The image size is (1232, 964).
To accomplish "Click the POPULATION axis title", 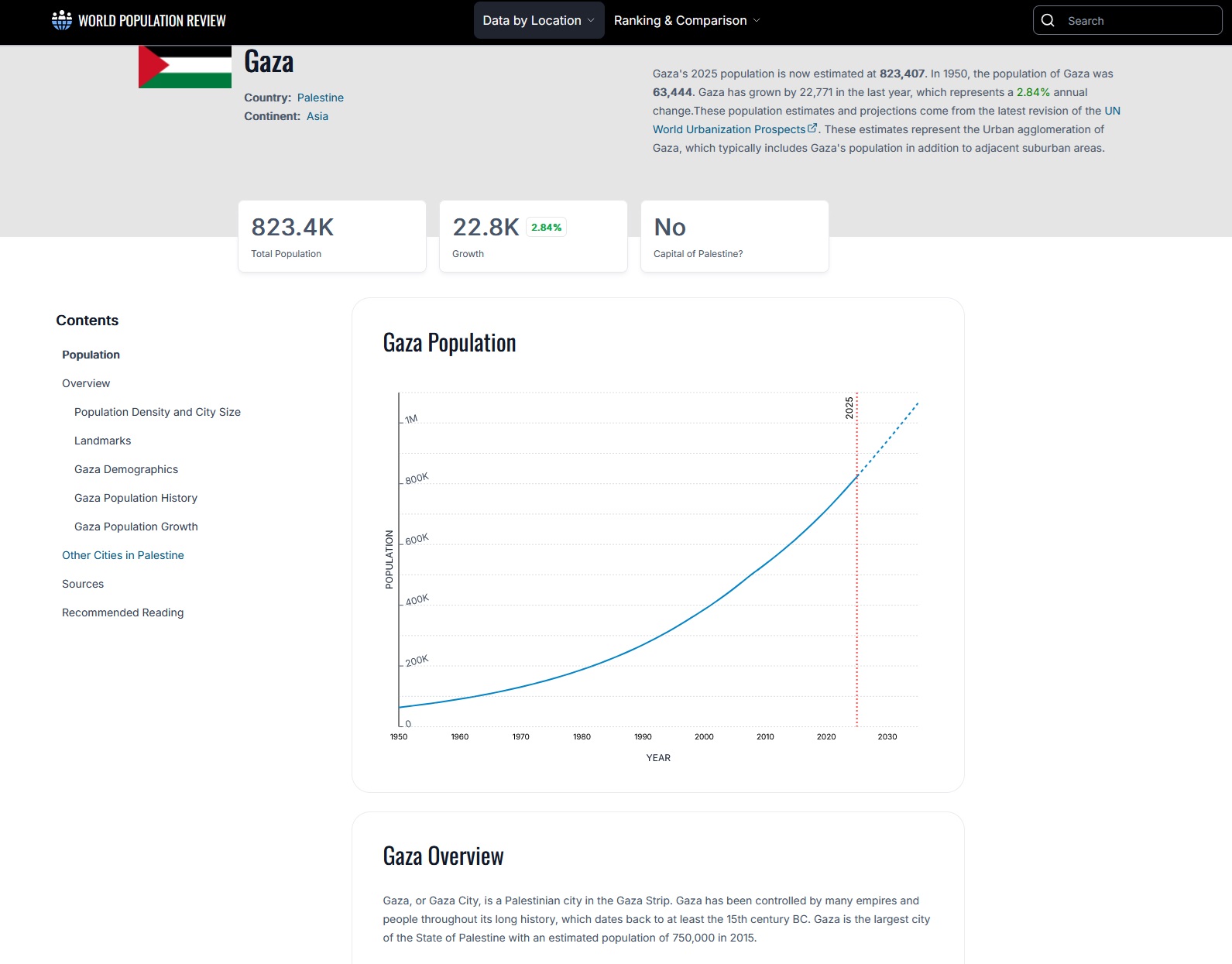I will [390, 559].
